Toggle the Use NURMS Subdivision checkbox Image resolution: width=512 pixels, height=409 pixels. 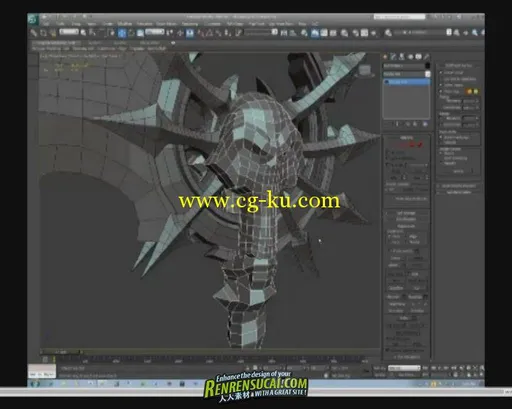(441, 79)
